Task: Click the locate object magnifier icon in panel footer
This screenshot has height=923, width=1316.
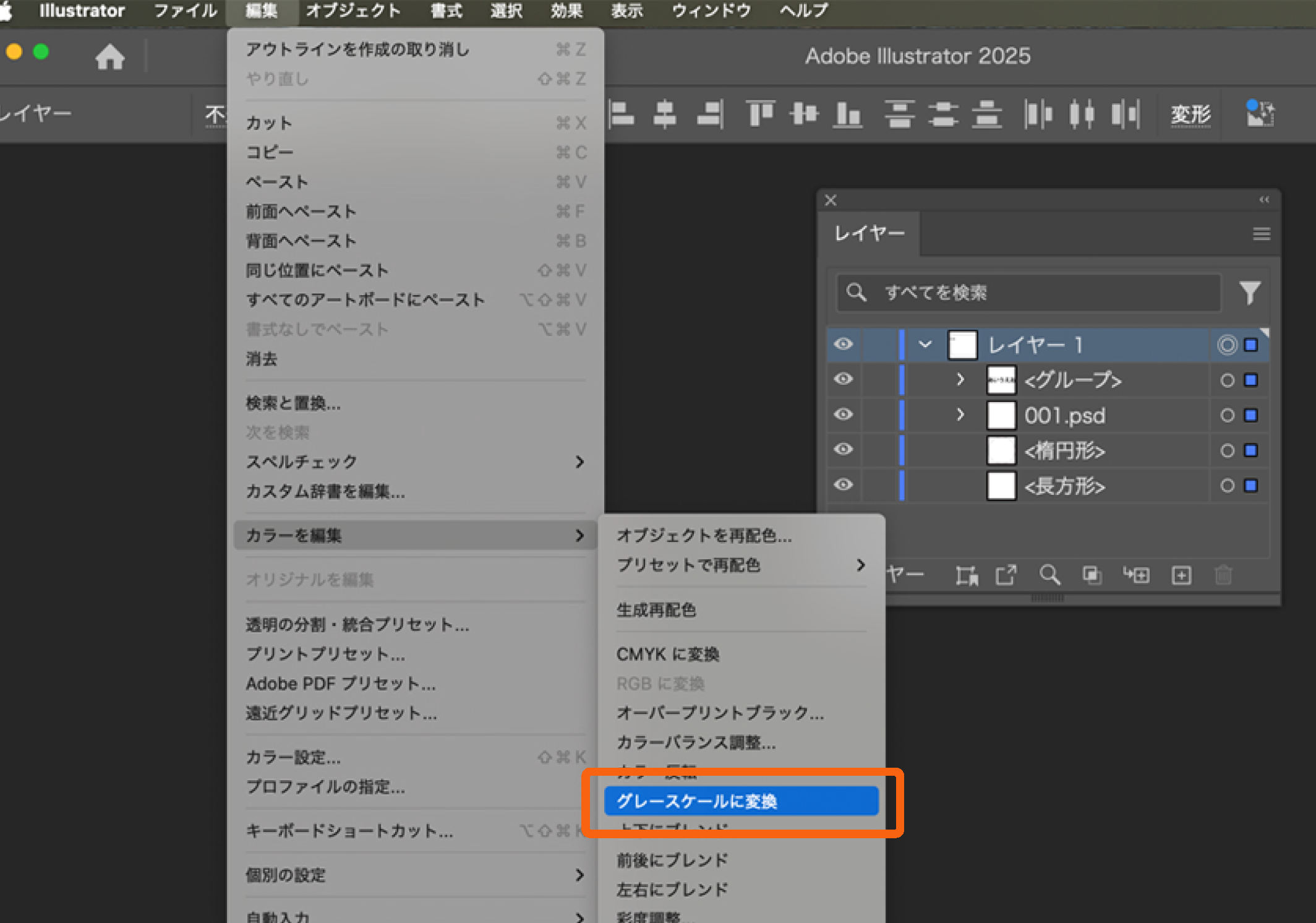Action: 1049,575
